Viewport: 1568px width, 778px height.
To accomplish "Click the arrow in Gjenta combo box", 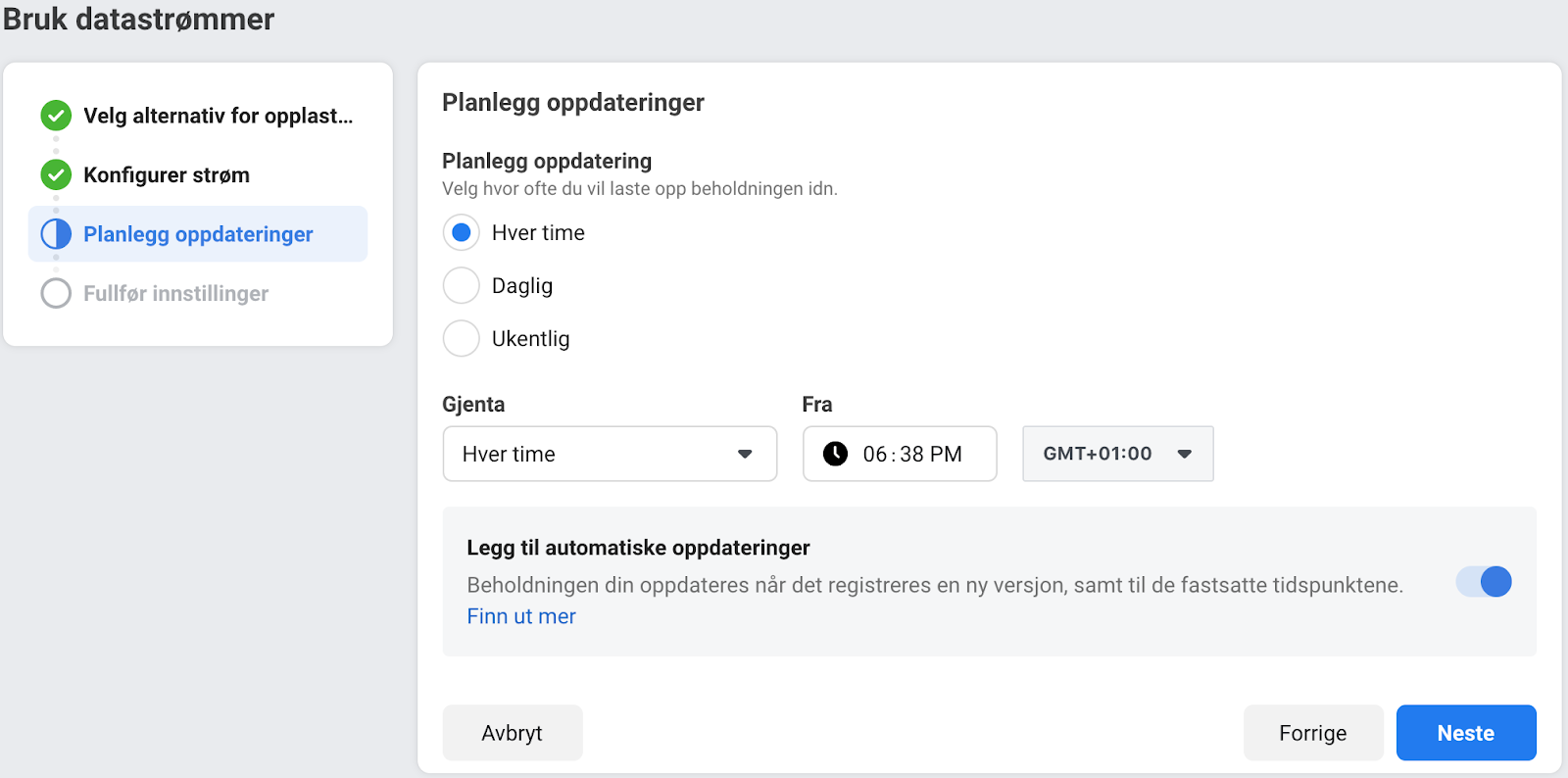I will 745,454.
